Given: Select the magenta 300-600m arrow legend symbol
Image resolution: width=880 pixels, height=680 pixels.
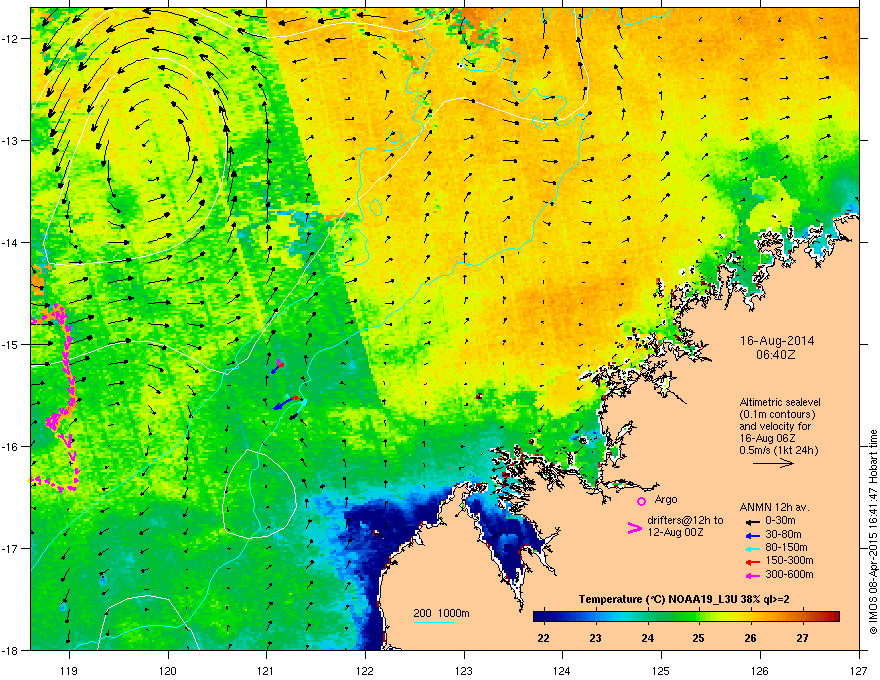Looking at the screenshot, I should point(752,576).
